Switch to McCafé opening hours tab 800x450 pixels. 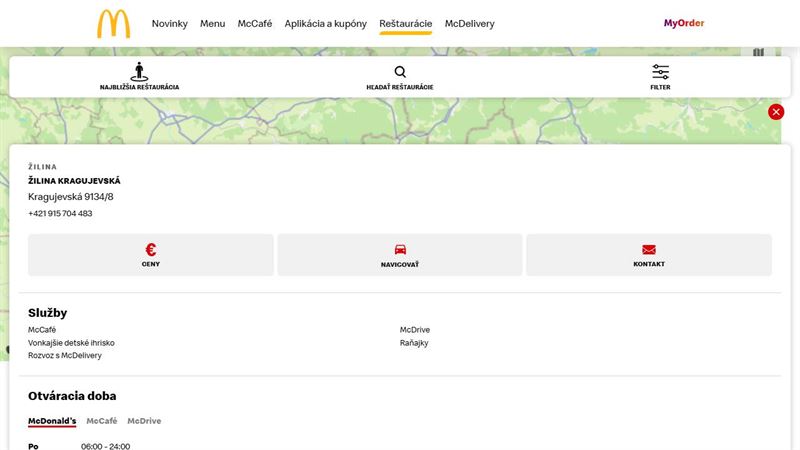tap(102, 421)
